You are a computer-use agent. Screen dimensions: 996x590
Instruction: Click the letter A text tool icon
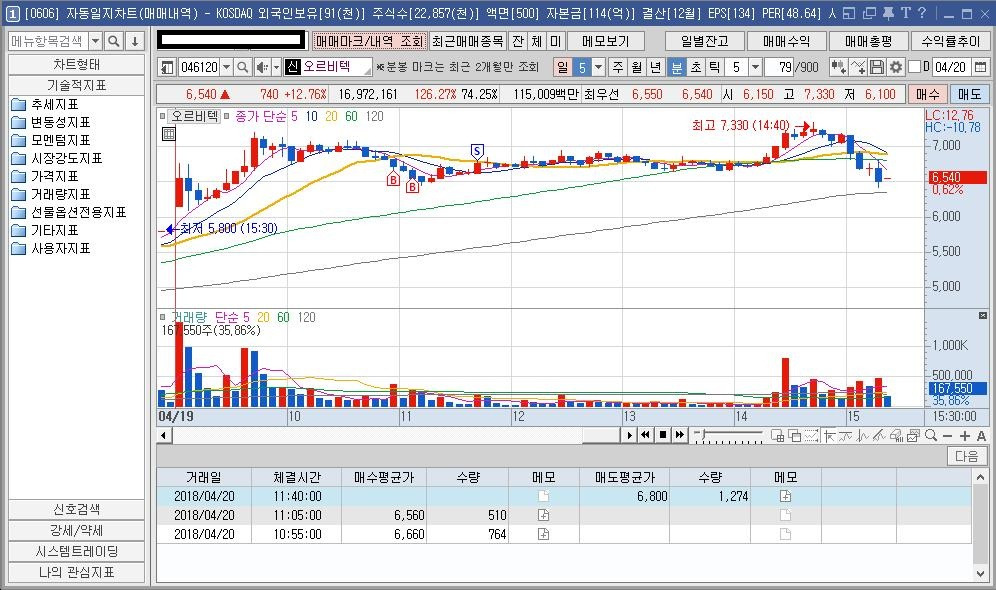(981, 436)
